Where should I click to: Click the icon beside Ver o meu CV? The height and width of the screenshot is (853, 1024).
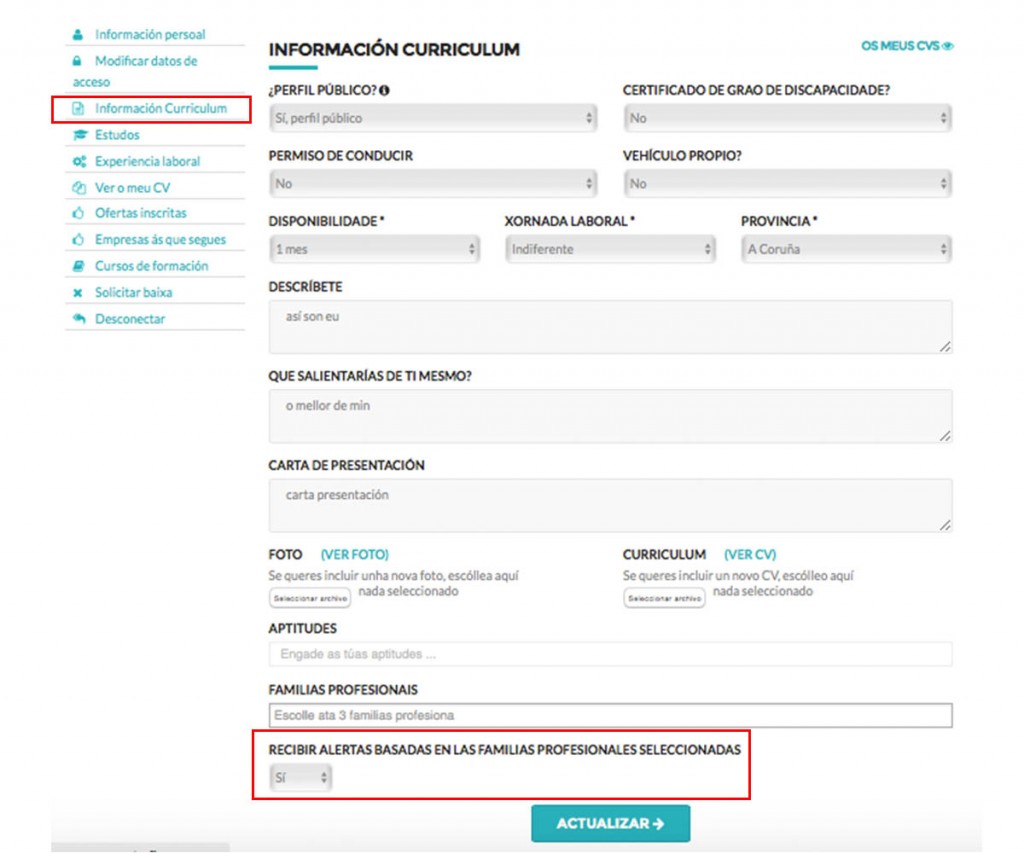(x=79, y=188)
